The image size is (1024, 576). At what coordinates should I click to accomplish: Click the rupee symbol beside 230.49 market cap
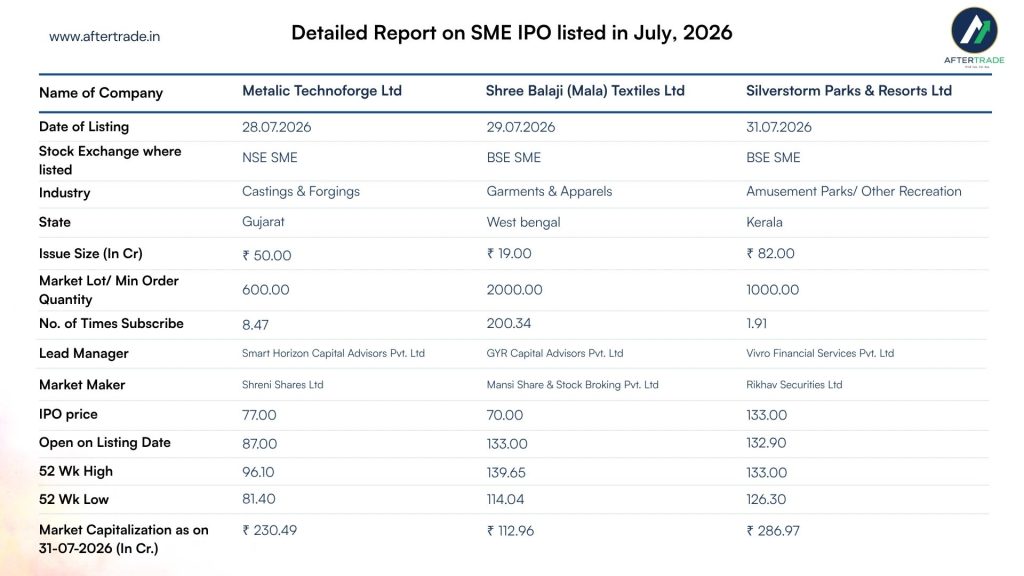click(246, 530)
